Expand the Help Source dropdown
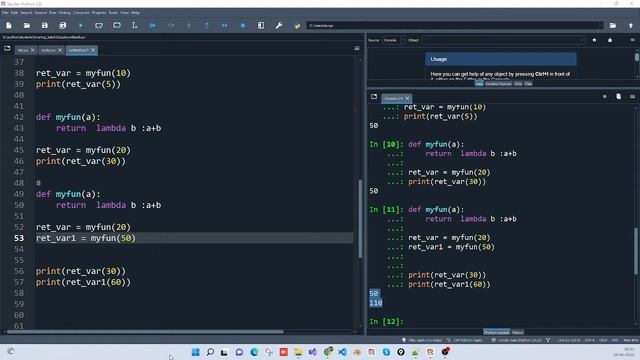Screen dimensions: 640x360 click(x=393, y=40)
